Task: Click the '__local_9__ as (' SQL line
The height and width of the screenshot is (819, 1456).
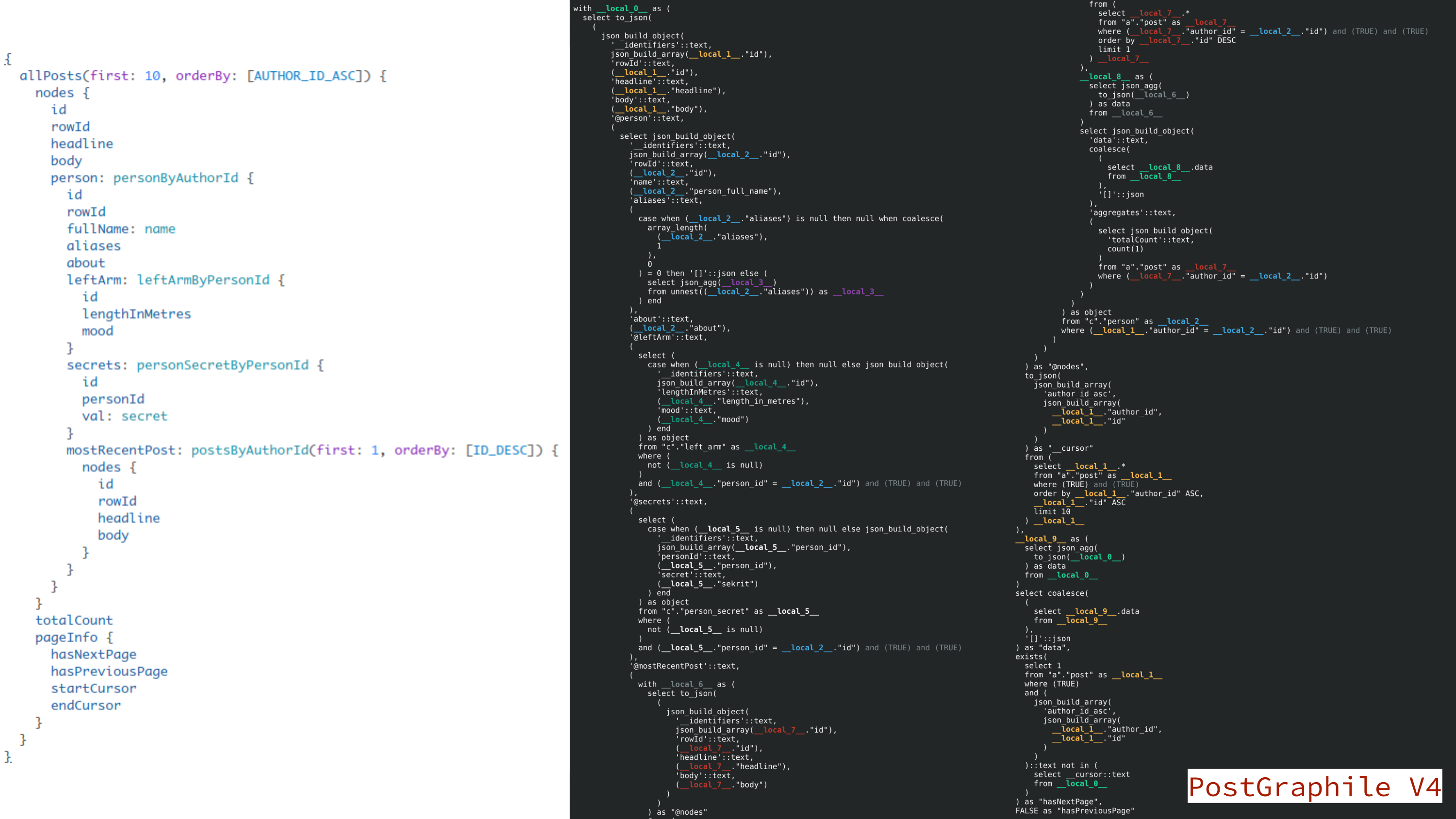Action: [1052, 539]
